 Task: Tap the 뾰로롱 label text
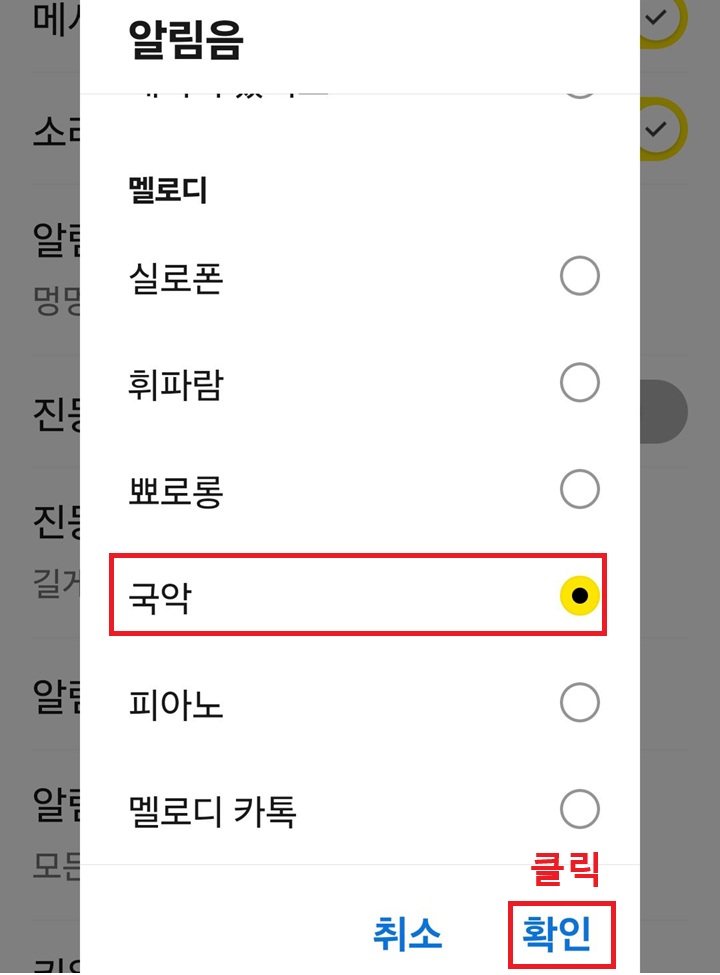tap(176, 490)
